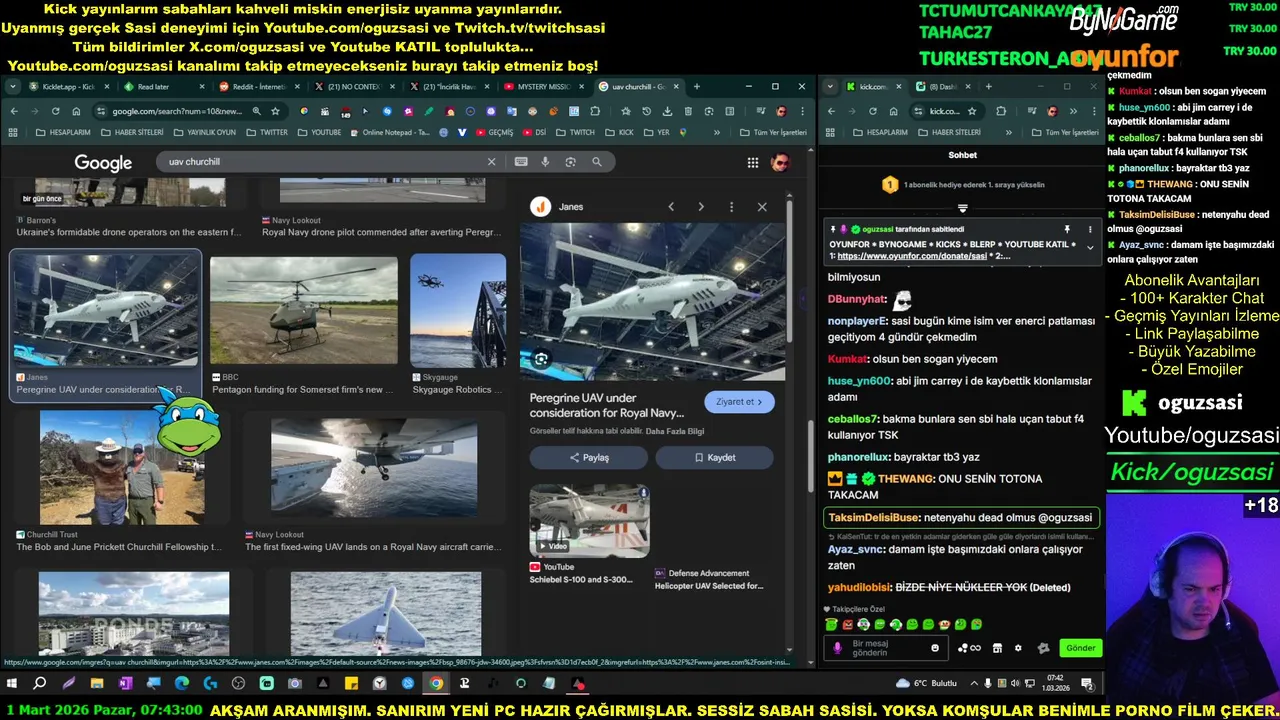Open the oyunfor.com donate link in pinned message
Image resolution: width=1280 pixels, height=720 pixels.
pyautogui.click(x=910, y=256)
